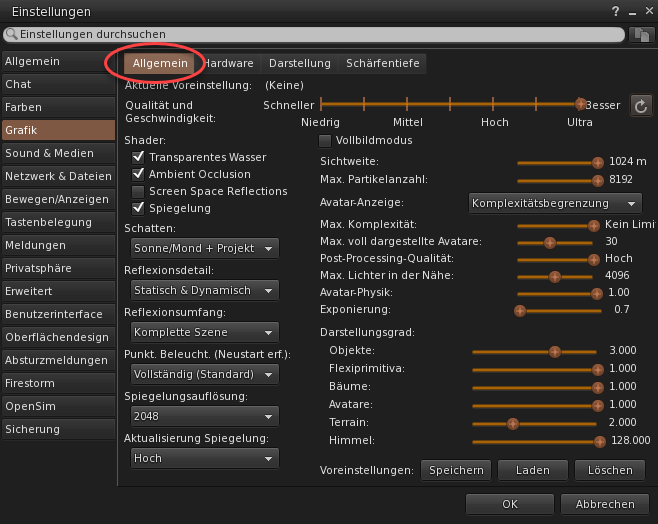The image size is (658, 524).
Task: Uncheck Ambient Occlusion
Action: 138,174
